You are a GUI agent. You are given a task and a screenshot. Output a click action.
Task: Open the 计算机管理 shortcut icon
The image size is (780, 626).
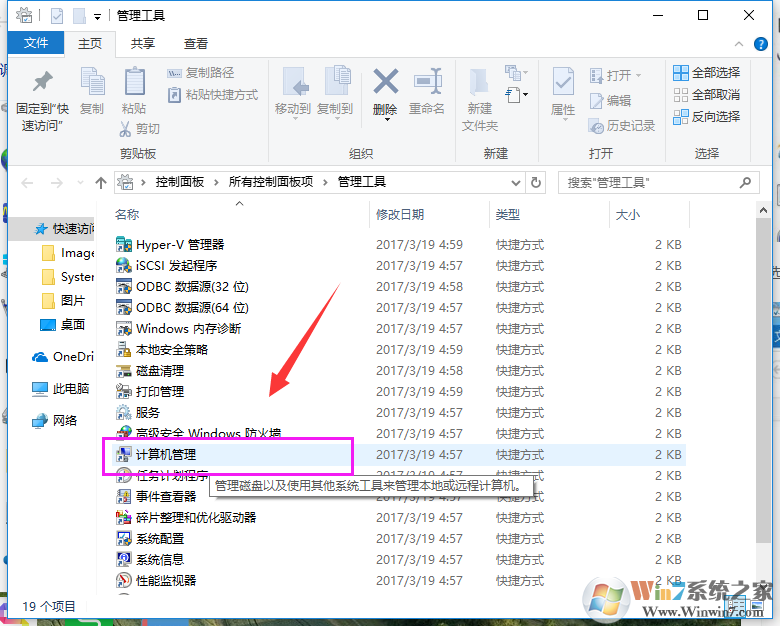(x=124, y=454)
